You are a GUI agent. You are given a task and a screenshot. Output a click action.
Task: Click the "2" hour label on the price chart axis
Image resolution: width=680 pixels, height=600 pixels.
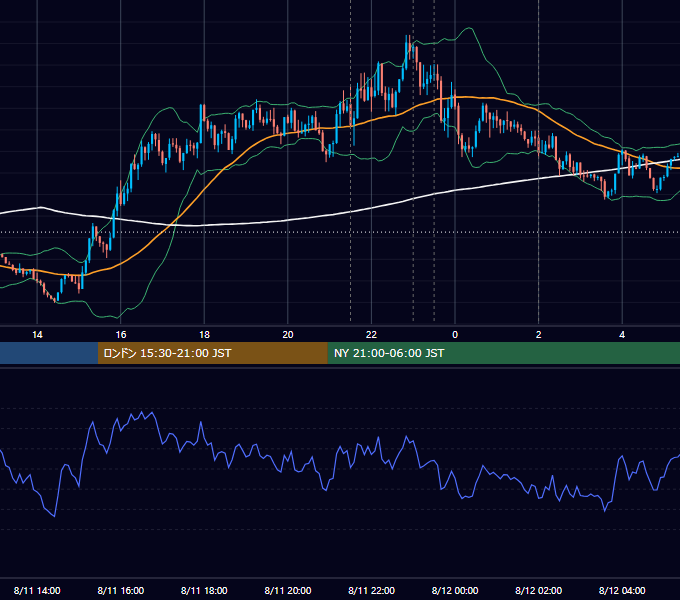click(539, 335)
